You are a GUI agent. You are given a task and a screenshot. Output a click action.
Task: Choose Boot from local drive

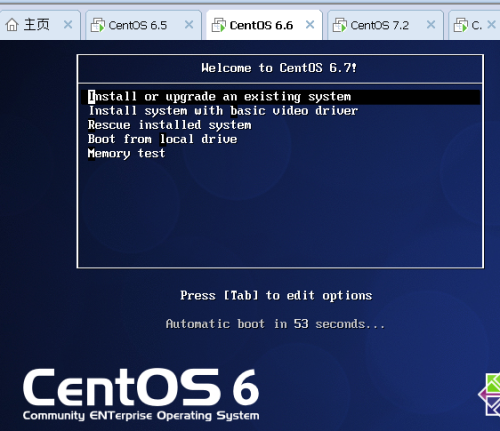[162, 139]
